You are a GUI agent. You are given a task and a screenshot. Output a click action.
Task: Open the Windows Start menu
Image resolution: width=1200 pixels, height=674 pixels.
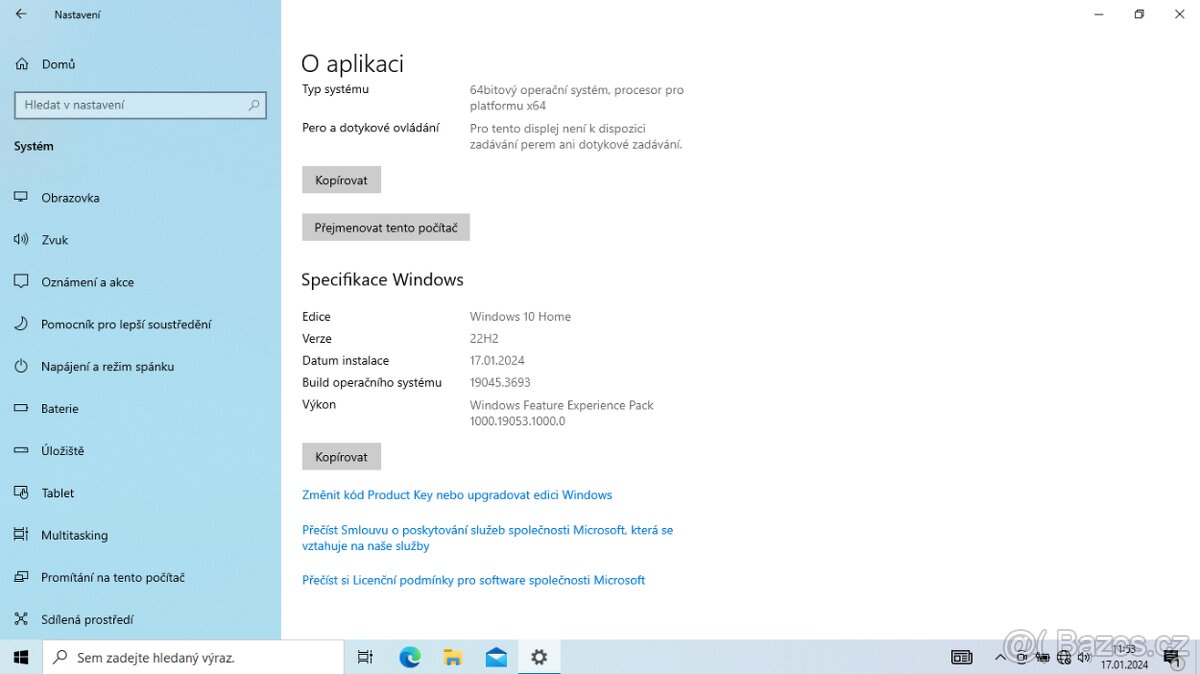pos(21,657)
